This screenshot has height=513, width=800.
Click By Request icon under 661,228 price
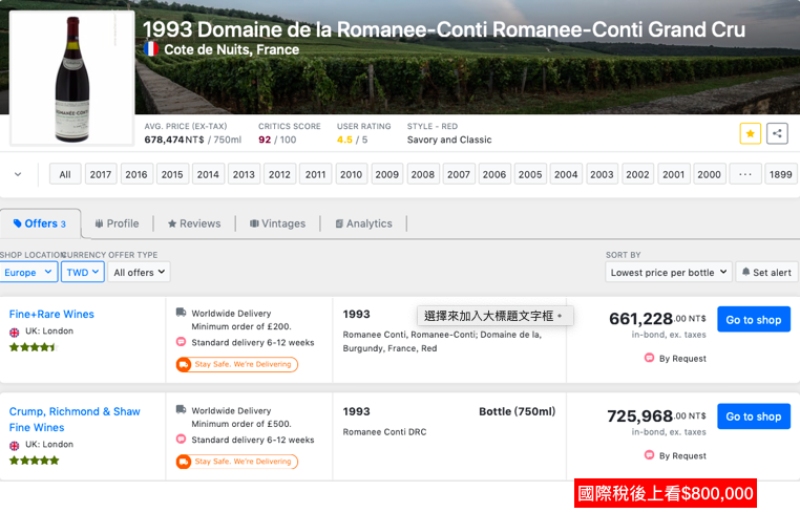(649, 357)
